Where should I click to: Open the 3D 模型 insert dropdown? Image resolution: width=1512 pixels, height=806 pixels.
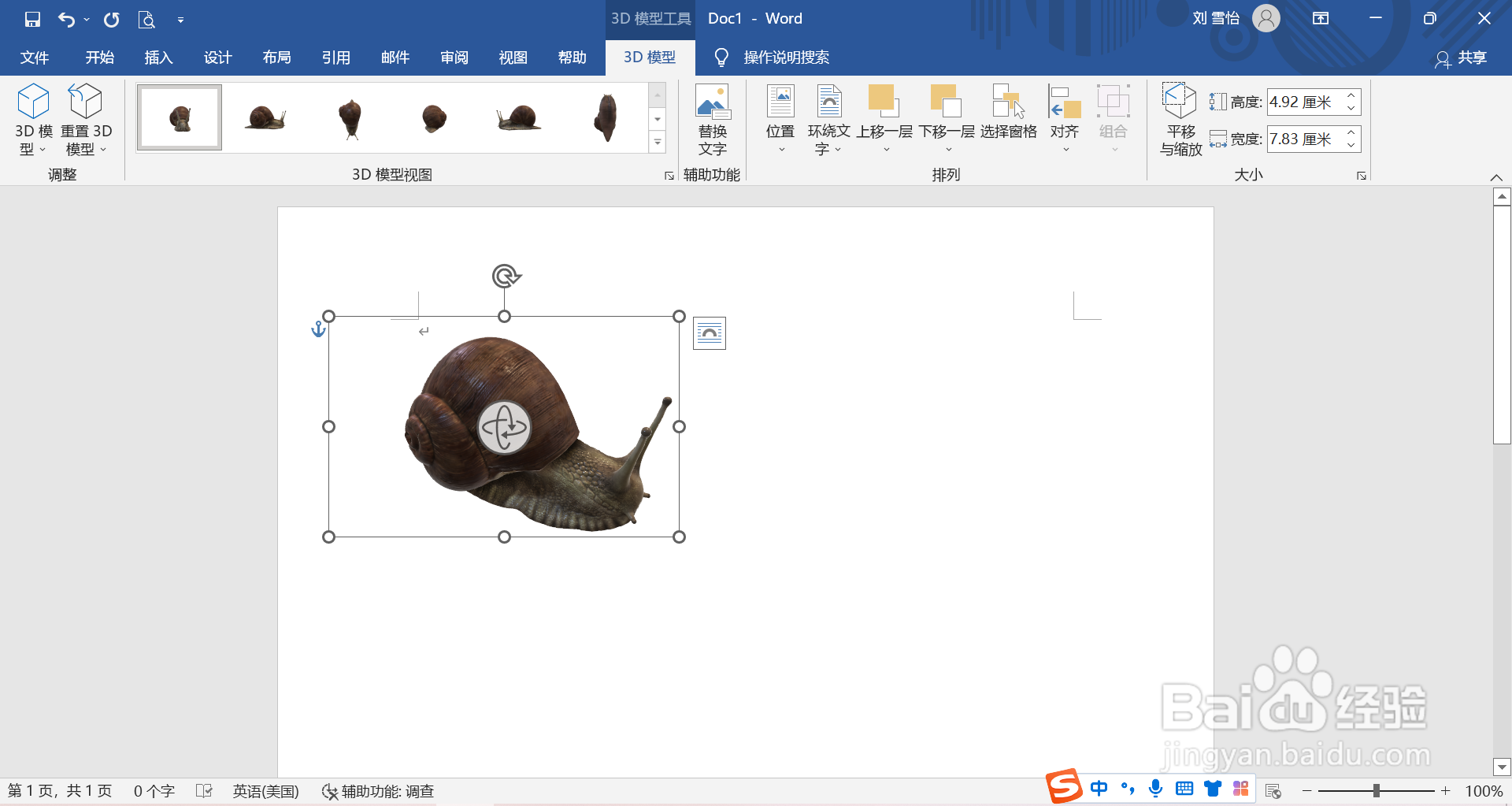(x=33, y=120)
